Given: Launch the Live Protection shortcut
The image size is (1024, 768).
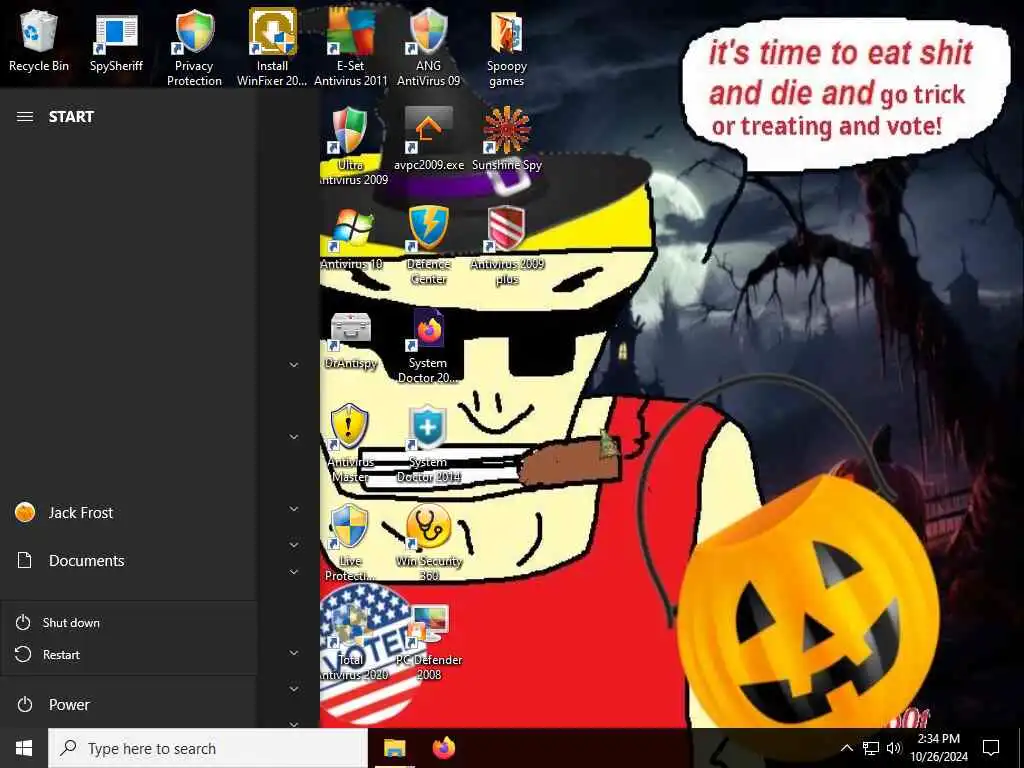Looking at the screenshot, I should (351, 542).
